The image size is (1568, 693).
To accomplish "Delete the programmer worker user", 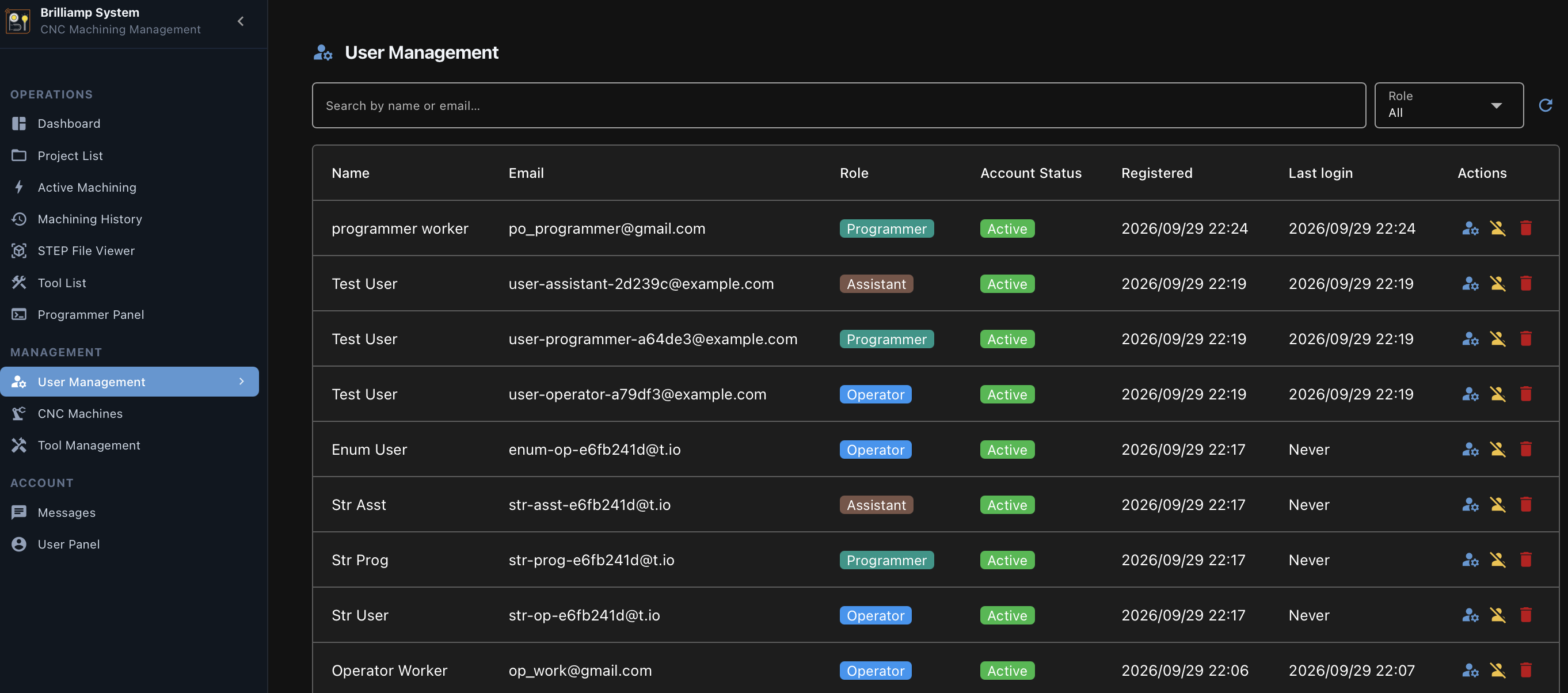I will pos(1525,228).
